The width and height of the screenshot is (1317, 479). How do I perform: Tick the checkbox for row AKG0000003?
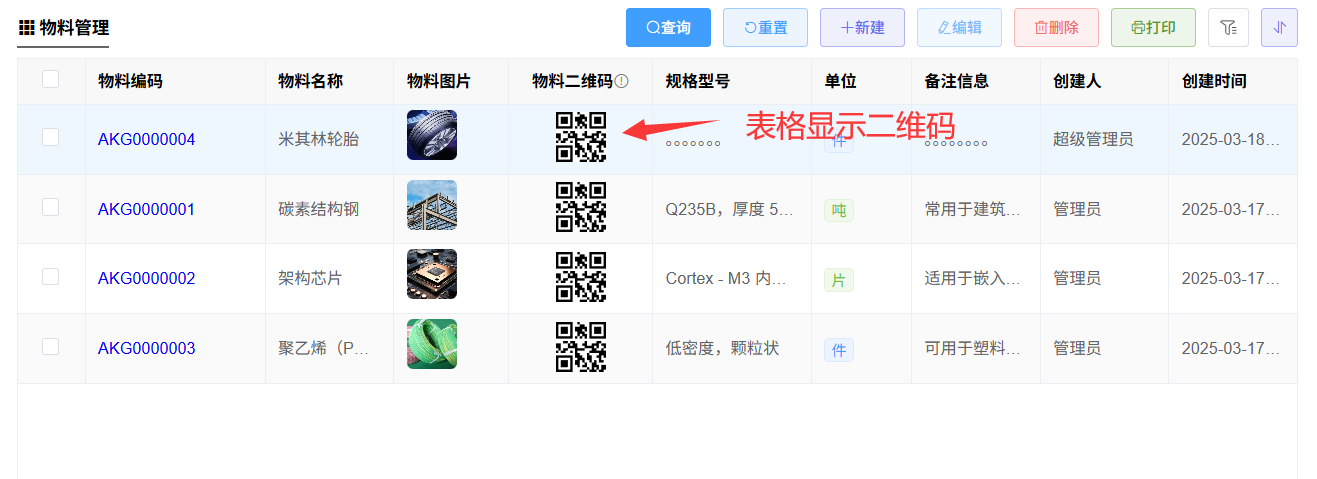[x=51, y=347]
